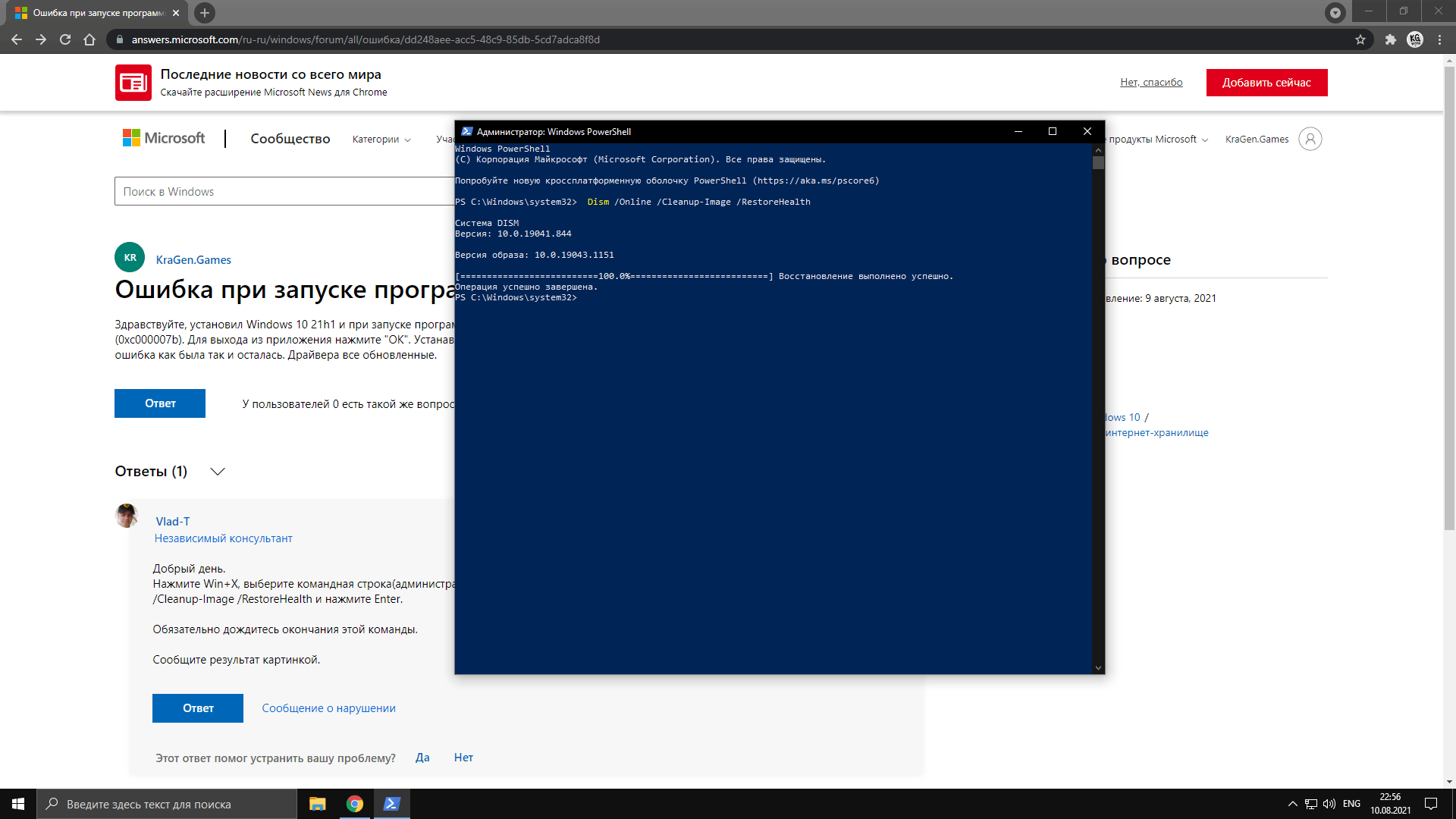Answer Нет to helpful question
The width and height of the screenshot is (1456, 819).
point(463,758)
